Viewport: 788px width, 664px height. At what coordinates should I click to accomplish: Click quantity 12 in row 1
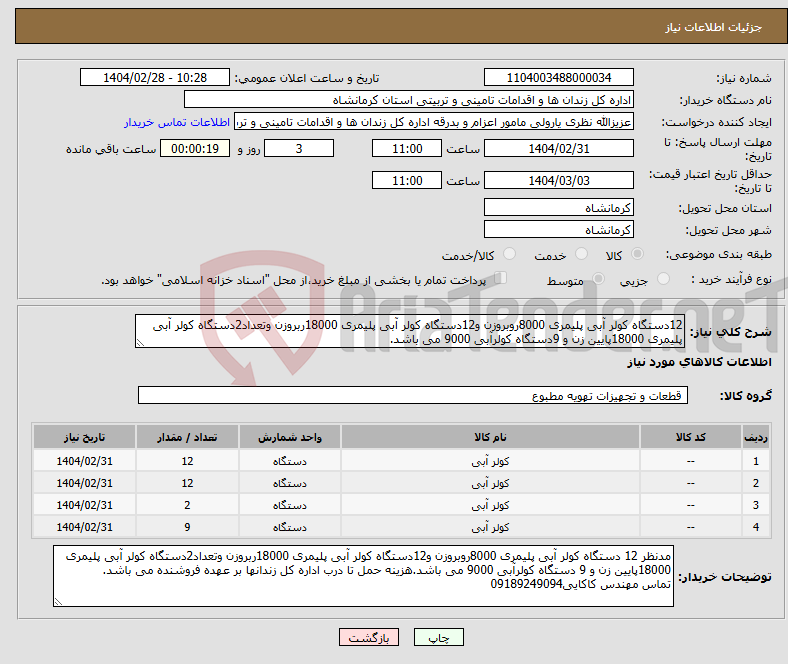point(187,461)
